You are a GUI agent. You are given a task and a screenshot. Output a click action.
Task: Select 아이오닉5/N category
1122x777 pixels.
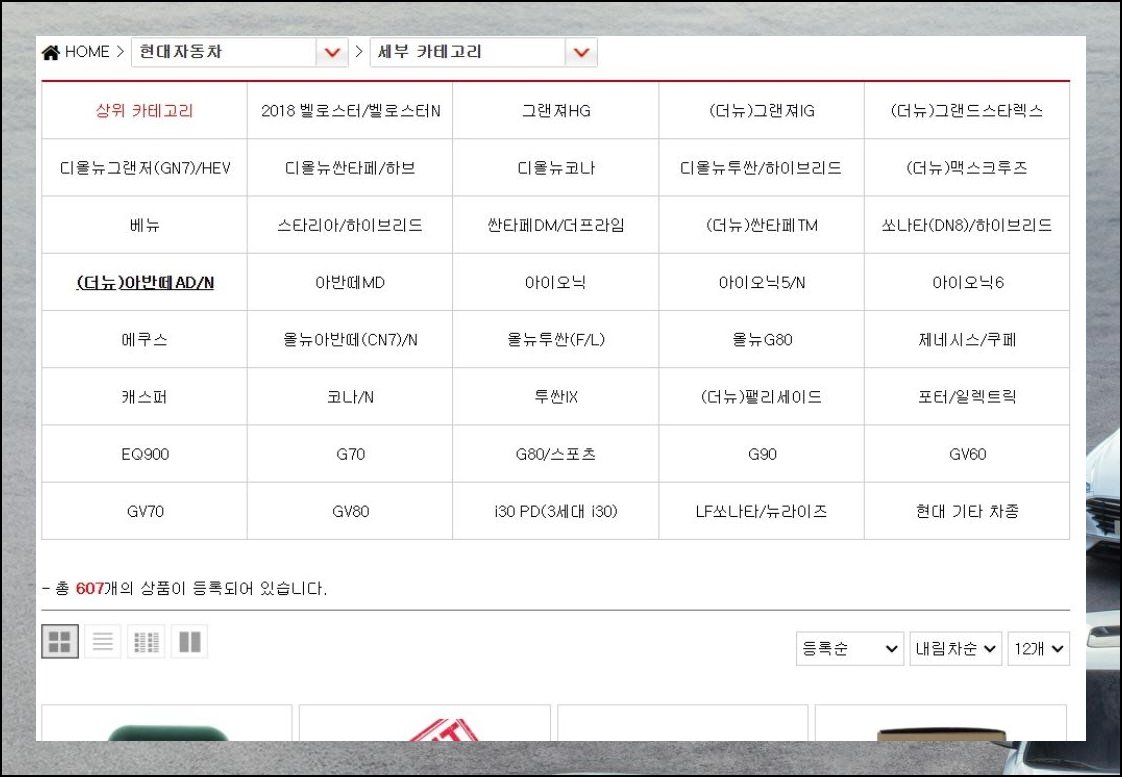click(x=761, y=283)
